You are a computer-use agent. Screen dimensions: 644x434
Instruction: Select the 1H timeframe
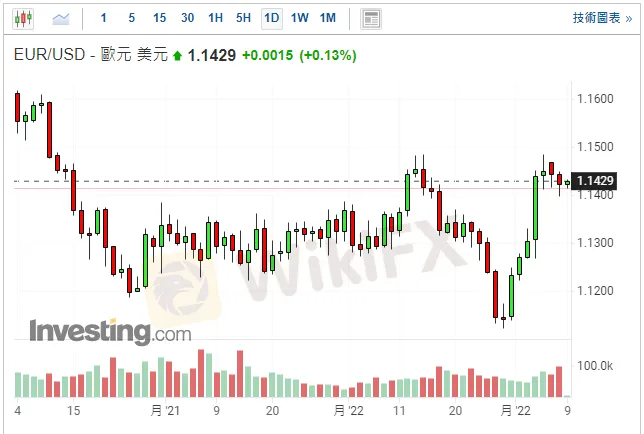point(215,18)
